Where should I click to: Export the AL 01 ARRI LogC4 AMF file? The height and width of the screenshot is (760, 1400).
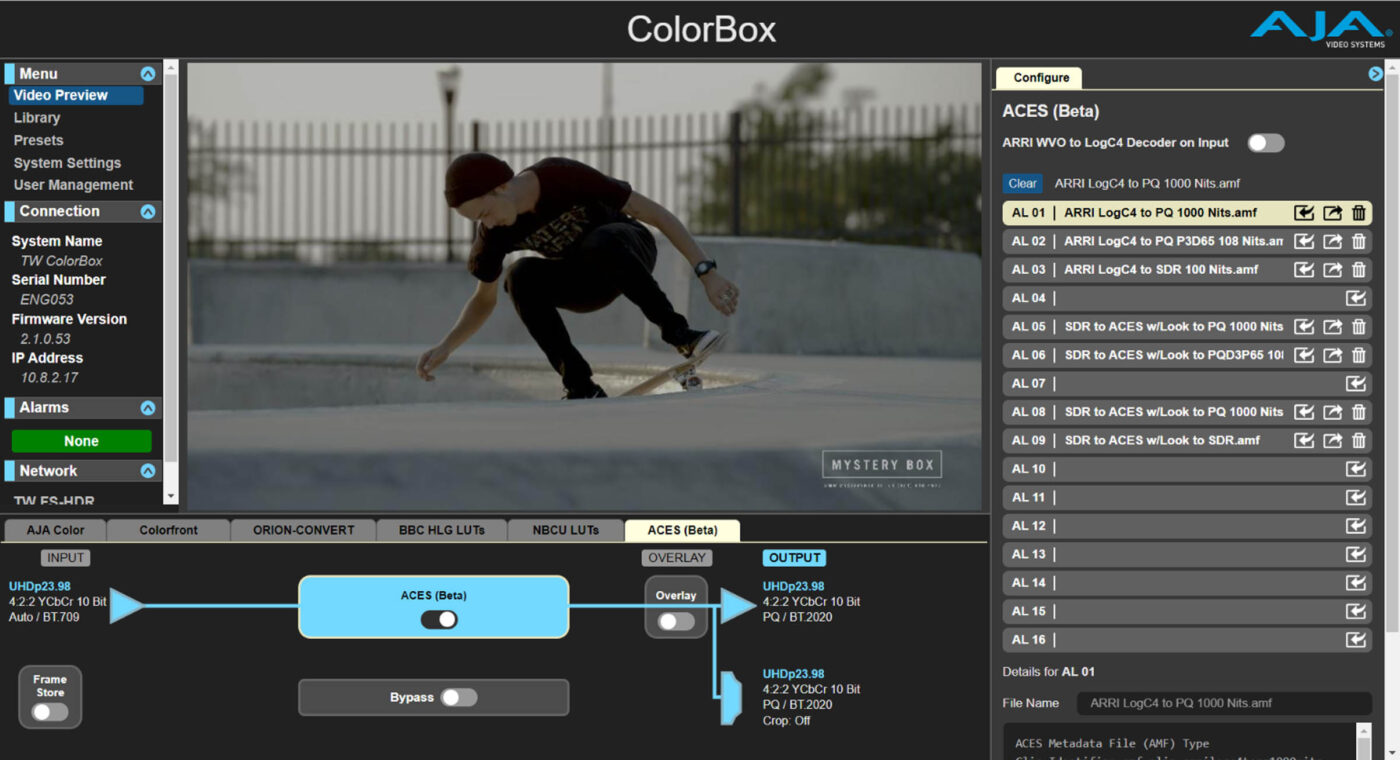tap(1331, 212)
